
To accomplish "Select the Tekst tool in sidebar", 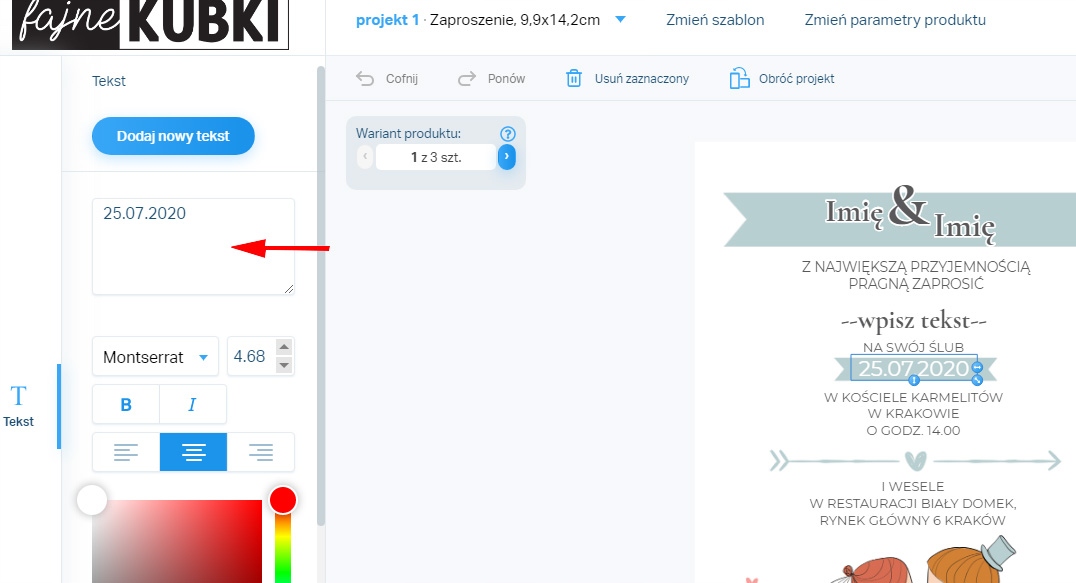I will (x=19, y=406).
